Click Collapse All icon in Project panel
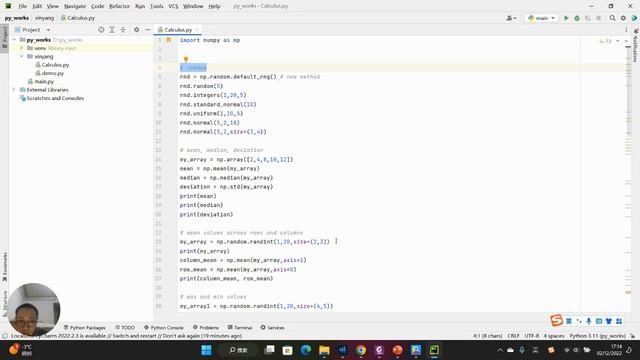Viewport: 640px width, 360px height. pos(123,30)
